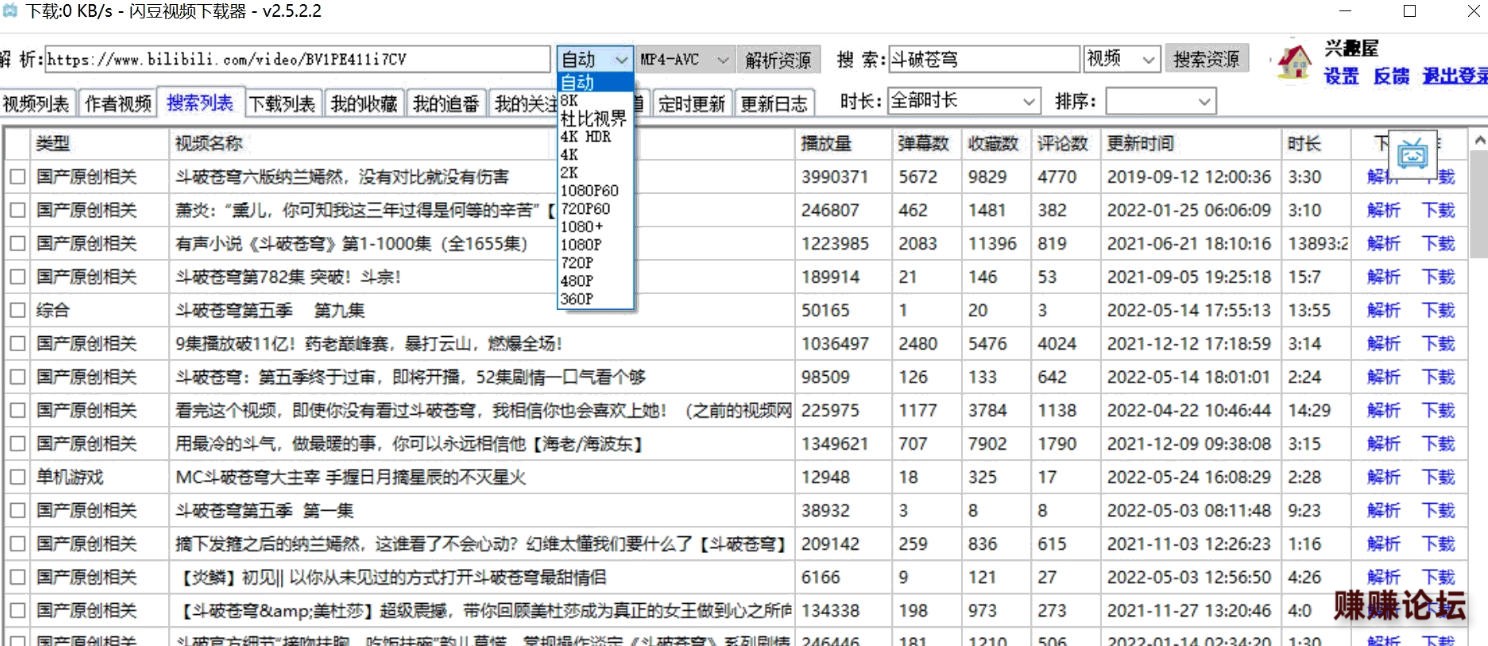The image size is (1488, 646).
Task: Click the 退出登录 logout link
Action: [1454, 77]
